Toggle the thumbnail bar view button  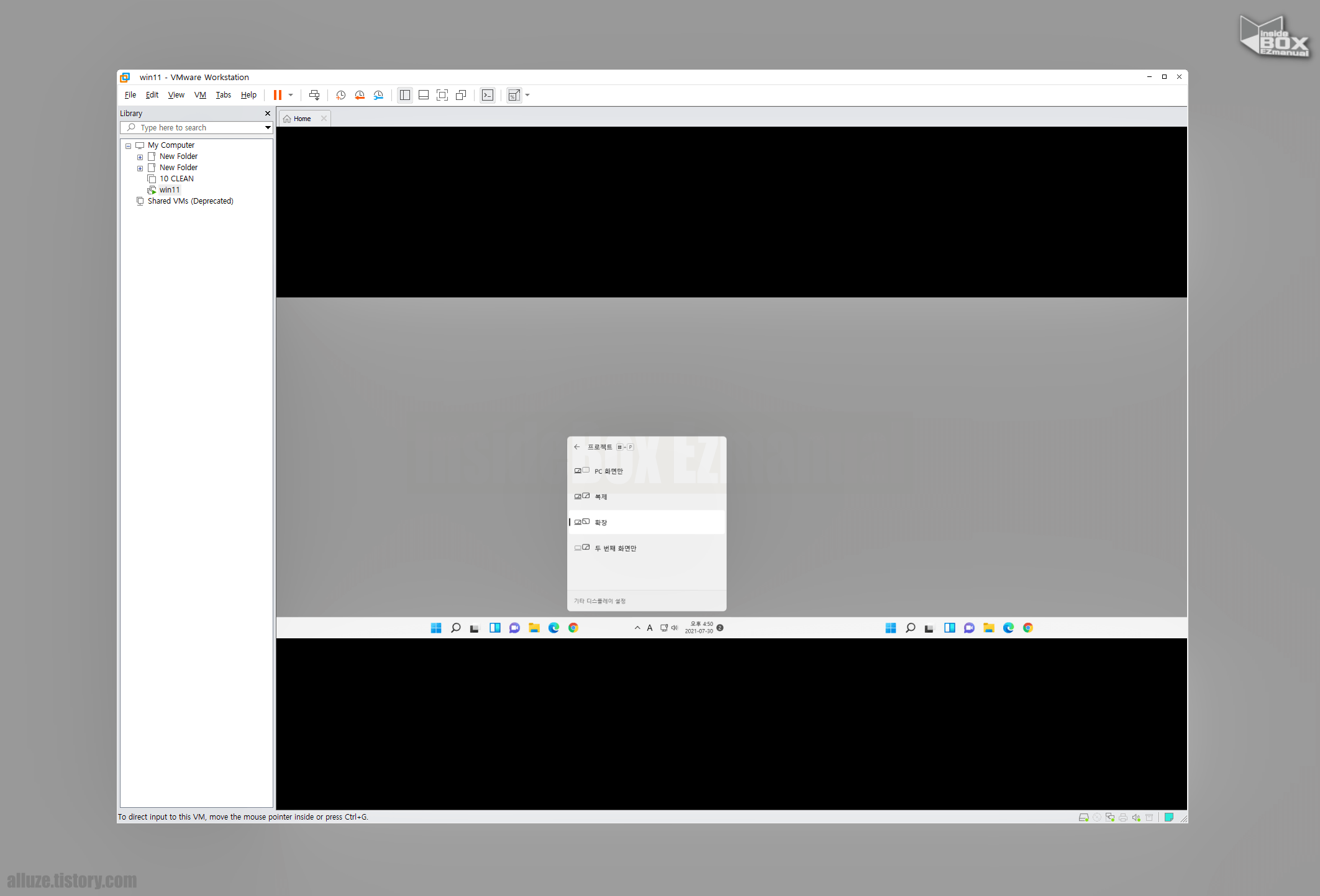pyautogui.click(x=424, y=95)
